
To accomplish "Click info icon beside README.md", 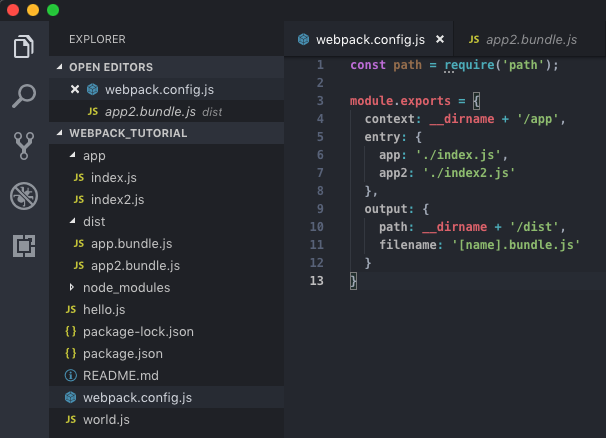I will coord(71,375).
